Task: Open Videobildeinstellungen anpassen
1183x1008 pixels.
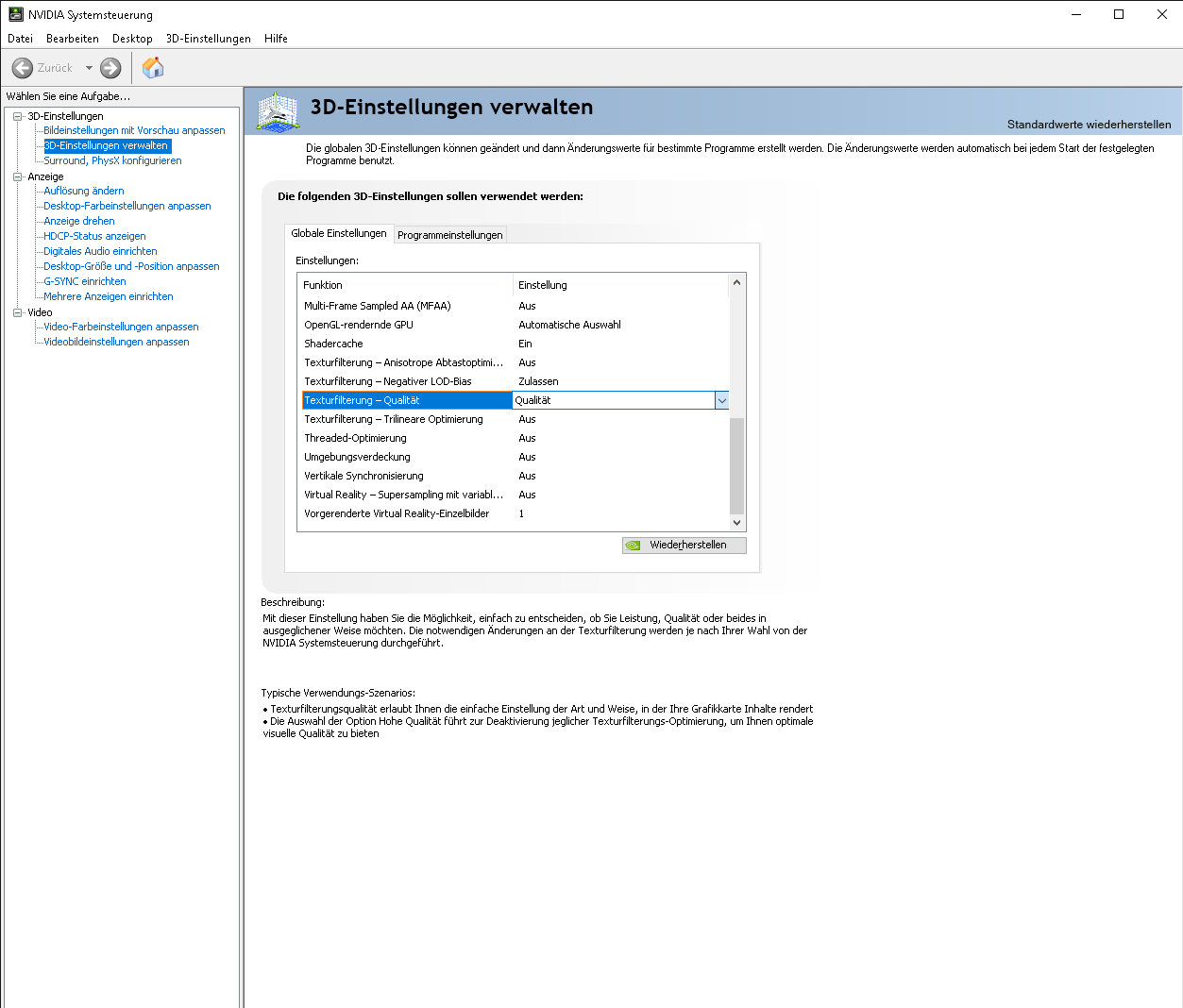Action: coord(116,342)
